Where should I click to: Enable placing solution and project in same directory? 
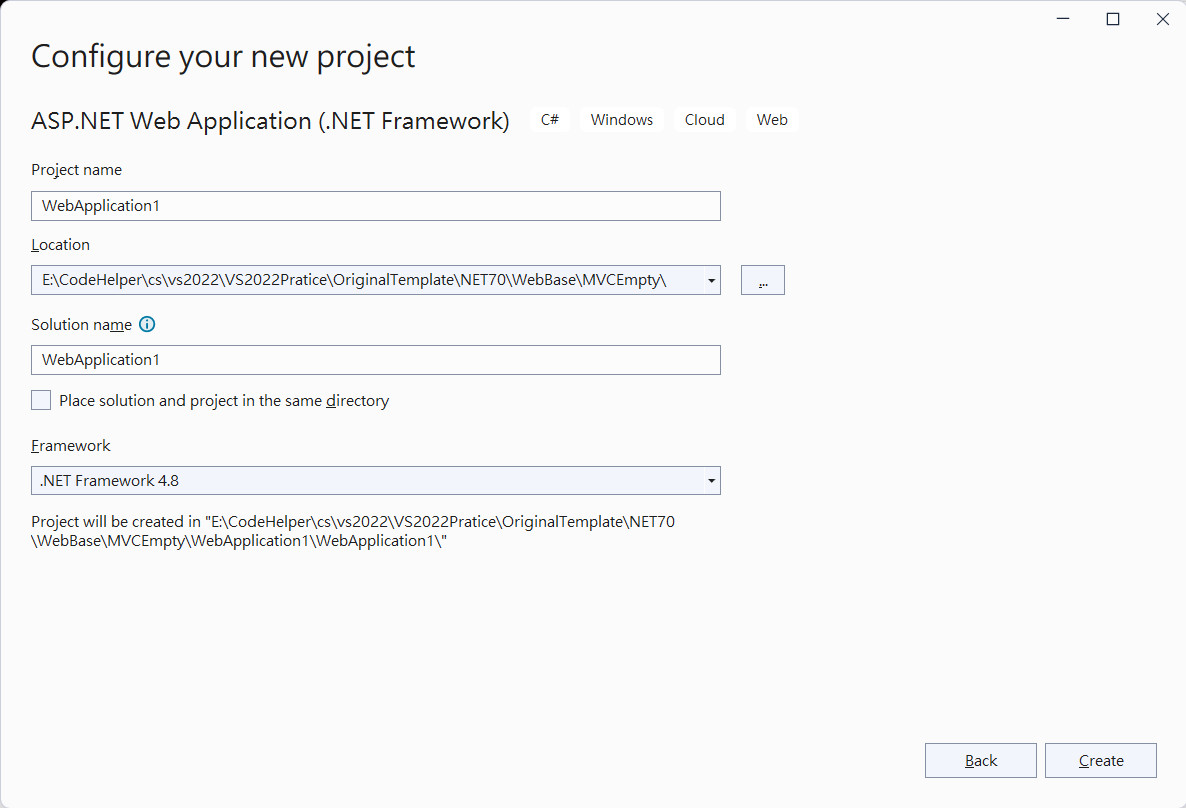(41, 400)
